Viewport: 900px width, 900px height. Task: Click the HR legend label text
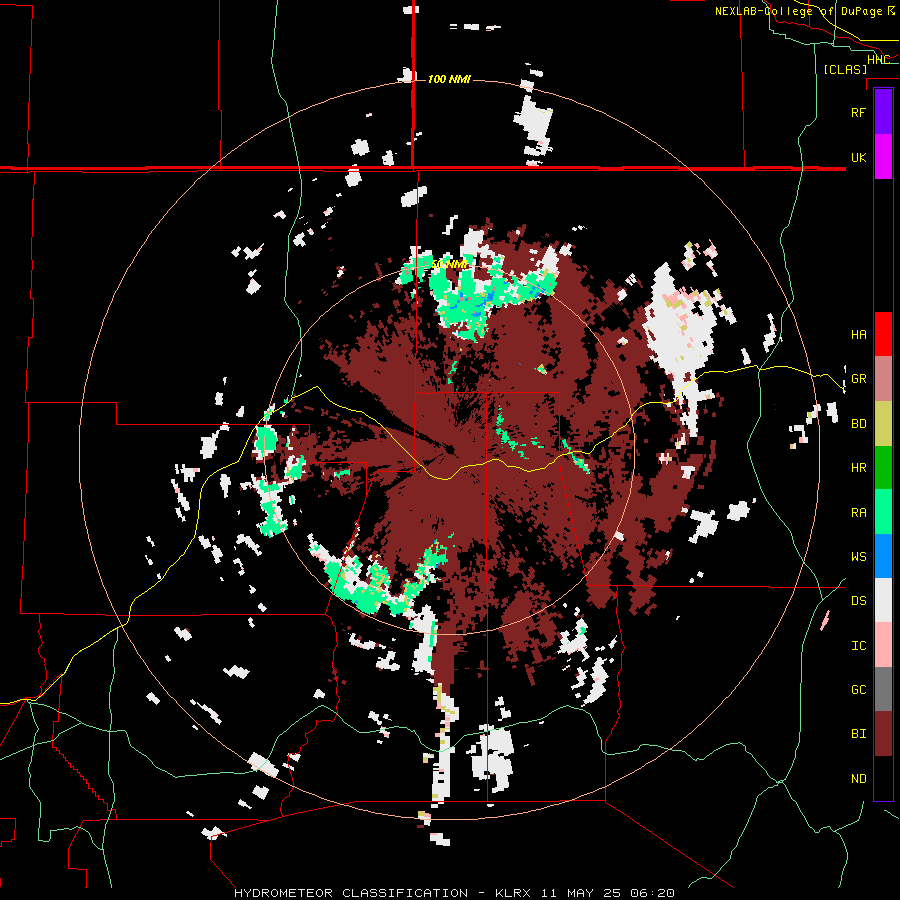858,468
